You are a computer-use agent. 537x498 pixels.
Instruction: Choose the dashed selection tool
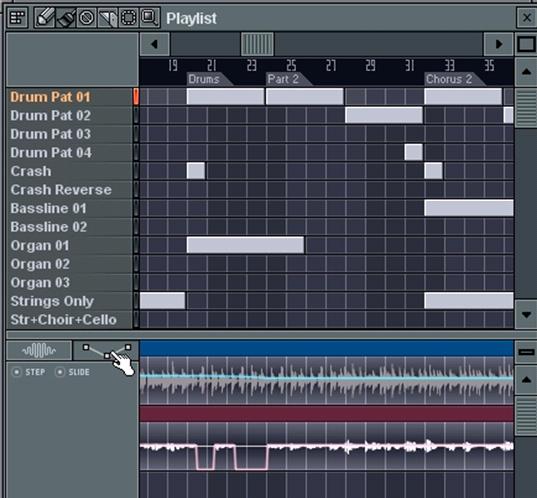coord(128,17)
